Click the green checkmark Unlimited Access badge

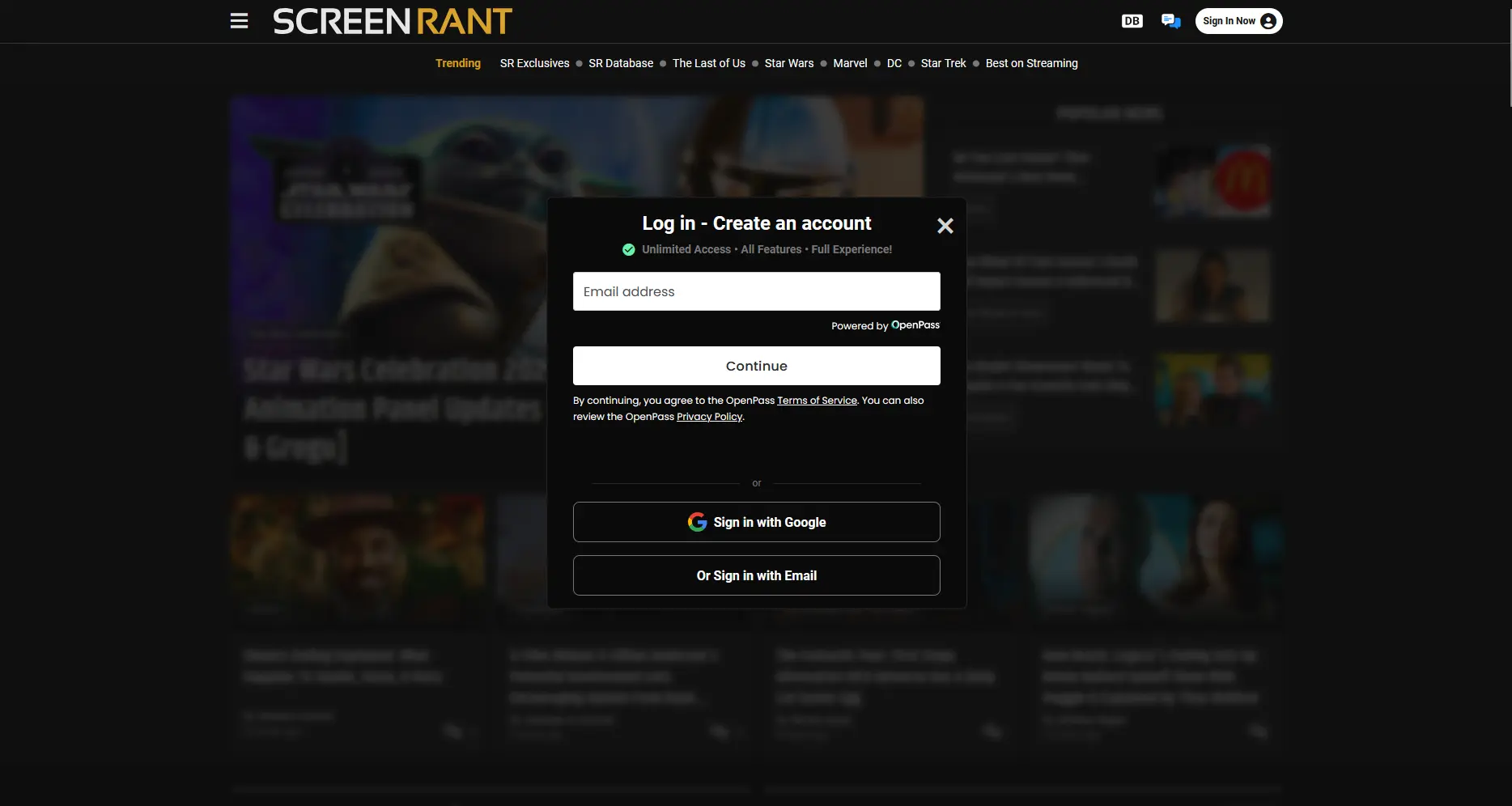[628, 249]
